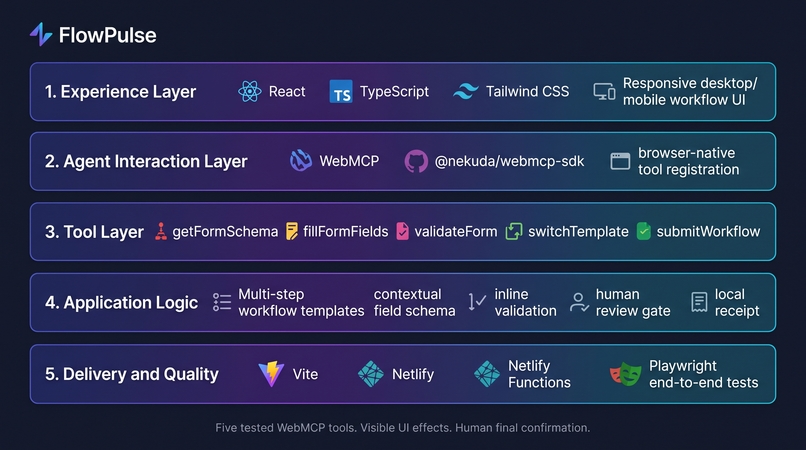Click the 'human review gate' text
The height and width of the screenshot is (450, 806).
click(633, 302)
